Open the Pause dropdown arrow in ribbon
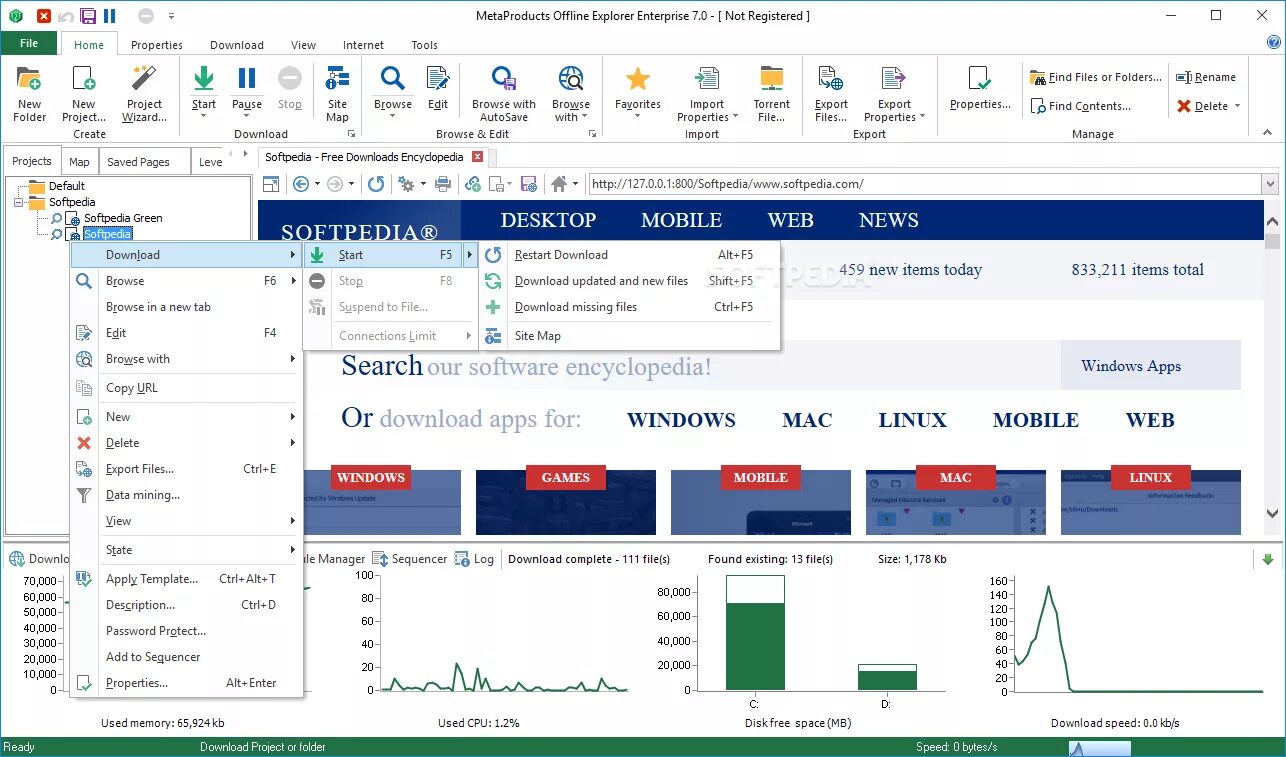The width and height of the screenshot is (1286, 757). tap(247, 117)
